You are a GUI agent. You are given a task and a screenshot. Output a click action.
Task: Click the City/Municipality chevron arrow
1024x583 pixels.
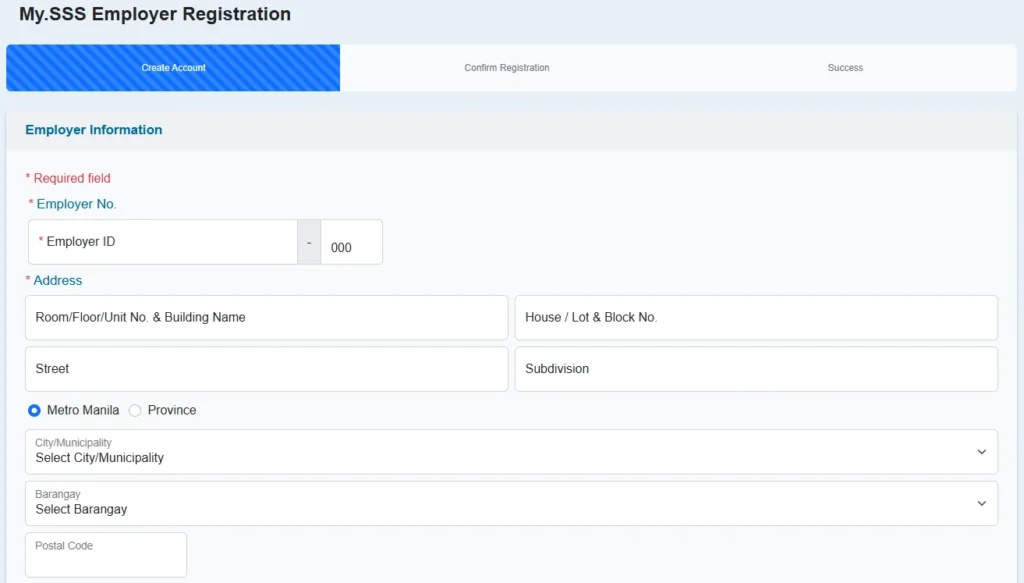982,452
